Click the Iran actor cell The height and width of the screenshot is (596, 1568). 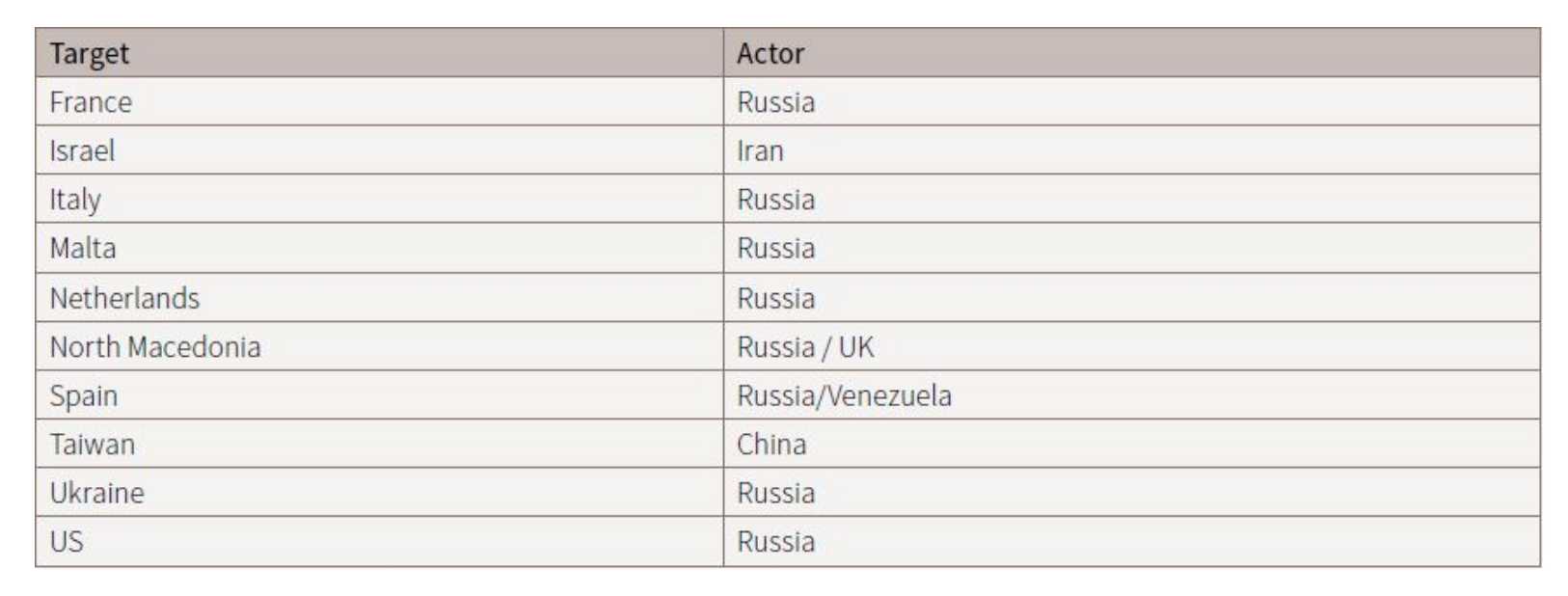tap(760, 150)
